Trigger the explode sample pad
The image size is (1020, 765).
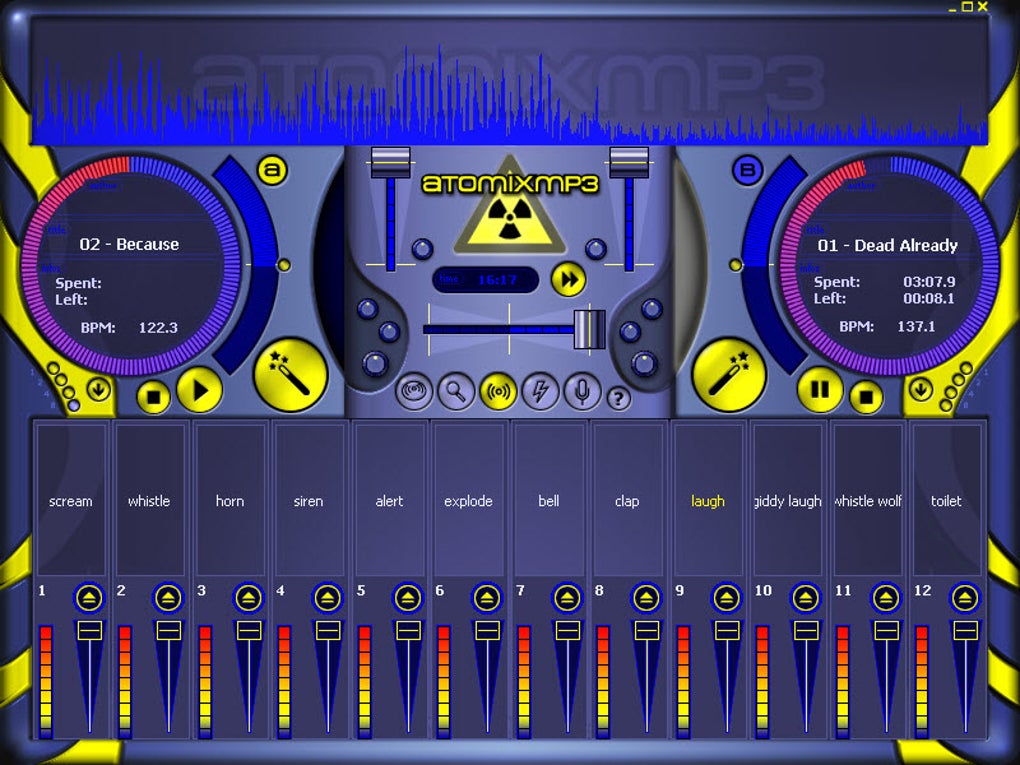click(x=469, y=500)
